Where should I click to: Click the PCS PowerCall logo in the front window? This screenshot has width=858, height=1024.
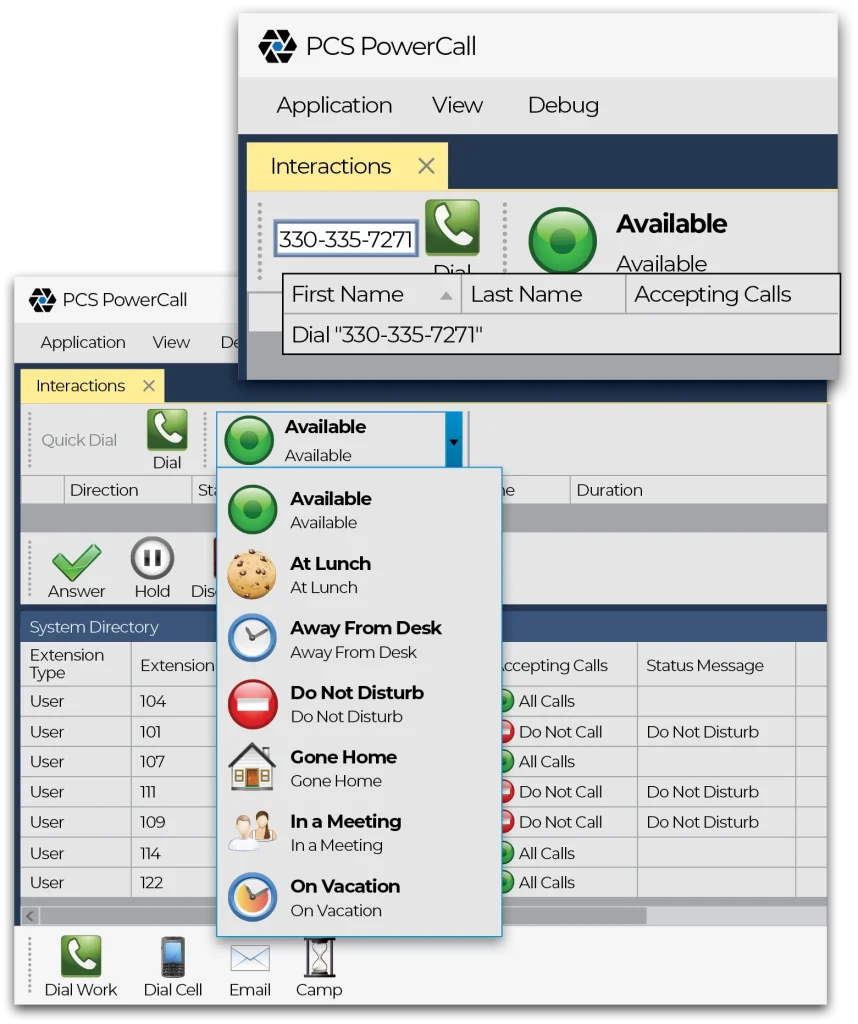coord(278,46)
